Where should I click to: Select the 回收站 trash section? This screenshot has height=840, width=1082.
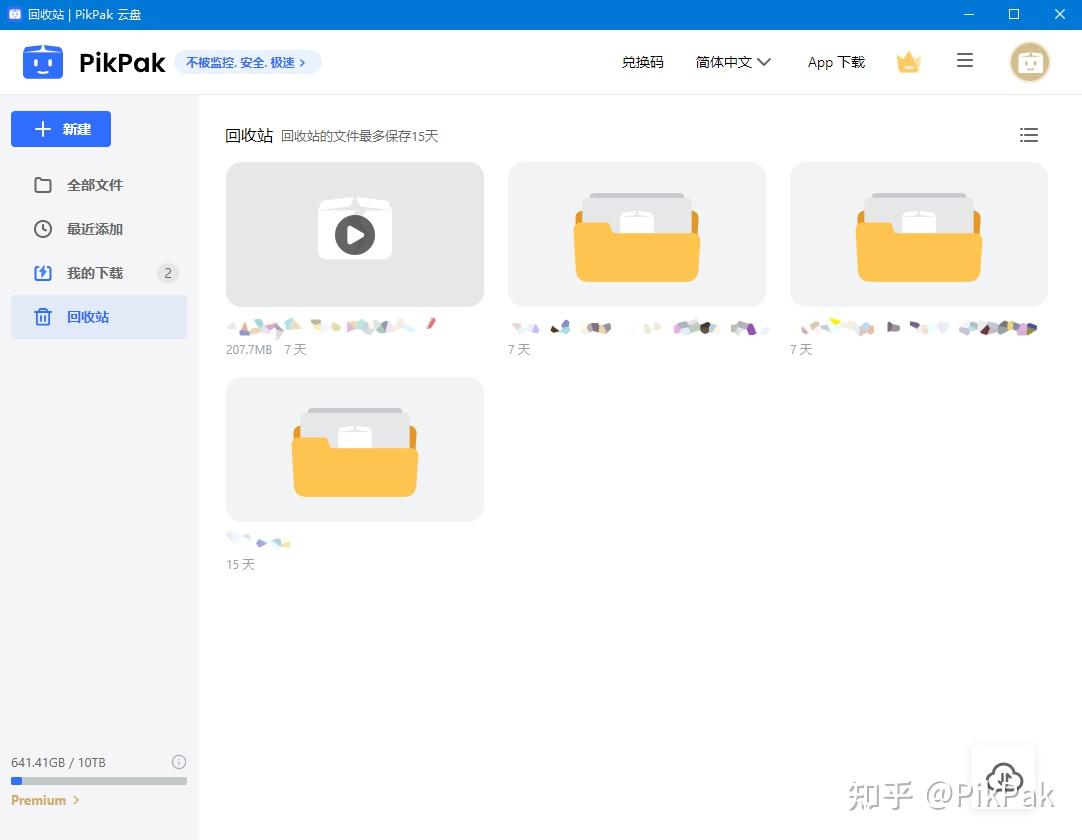click(88, 317)
